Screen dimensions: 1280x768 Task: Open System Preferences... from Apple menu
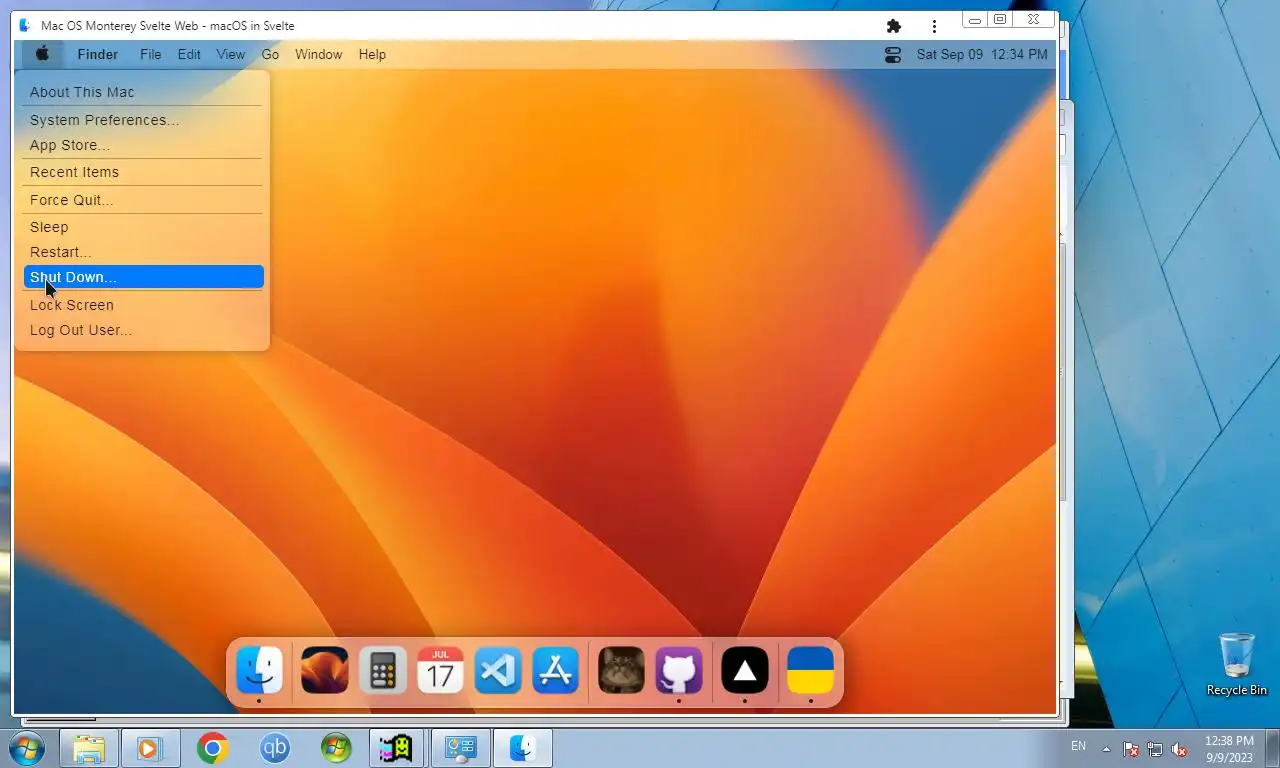[142, 120]
